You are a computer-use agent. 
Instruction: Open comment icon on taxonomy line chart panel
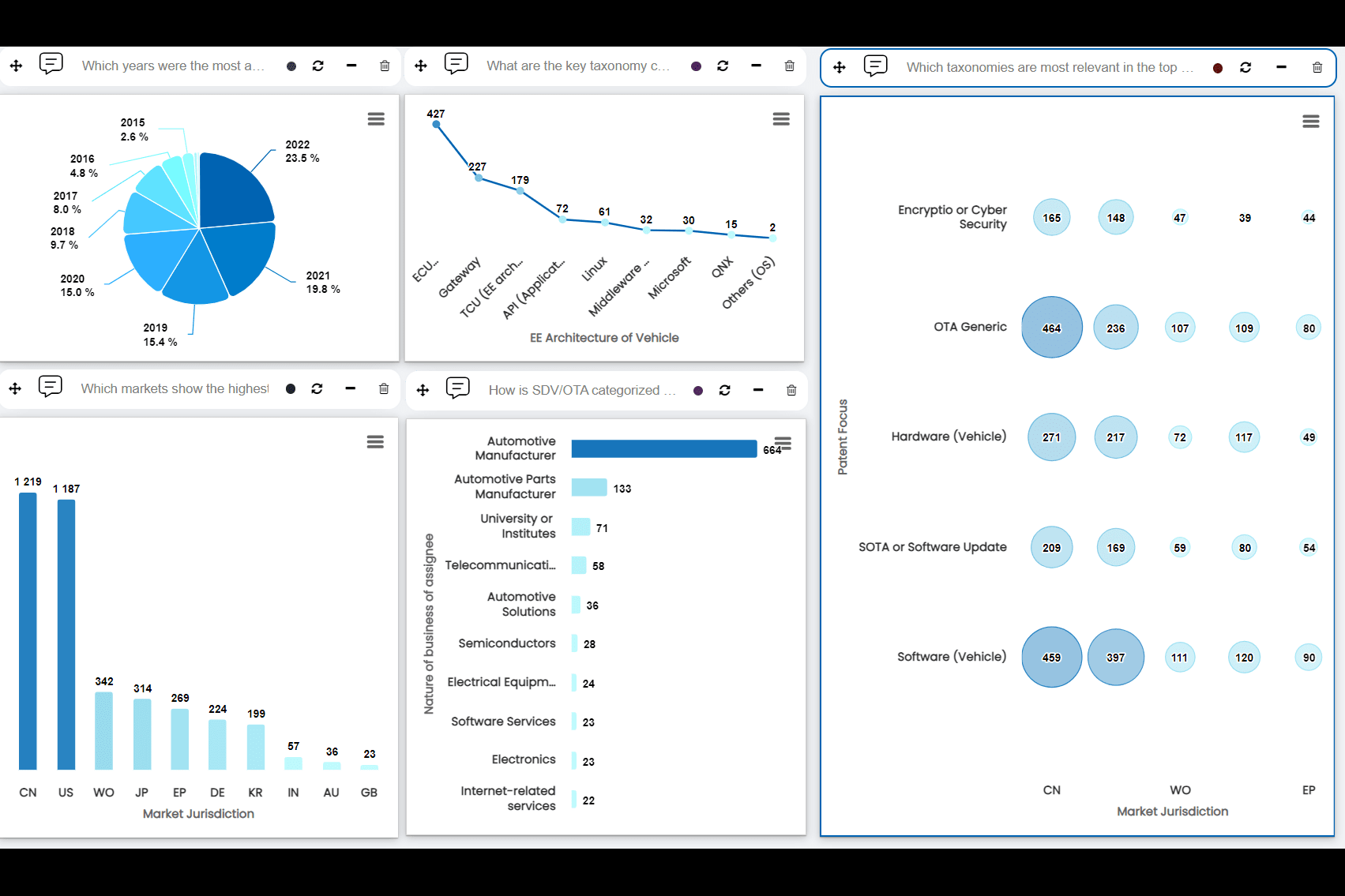click(456, 64)
